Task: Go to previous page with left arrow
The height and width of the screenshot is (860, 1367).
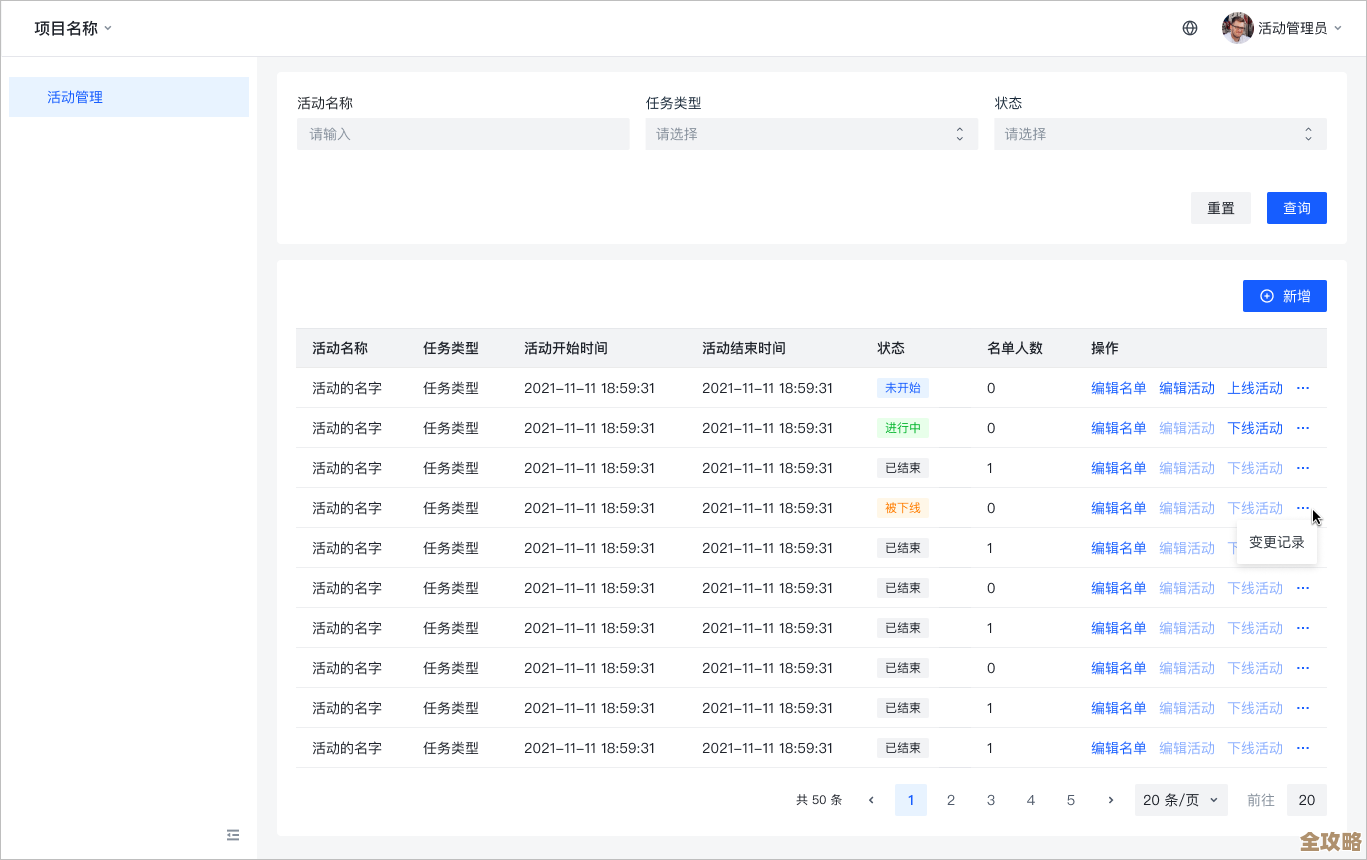Action: 871,800
